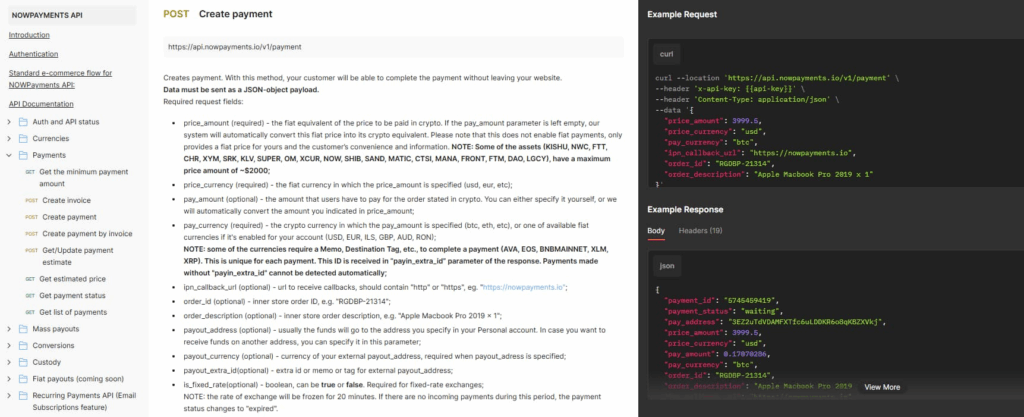Open the API Documentation sidebar link
This screenshot has height=417, width=1024.
coord(40,104)
